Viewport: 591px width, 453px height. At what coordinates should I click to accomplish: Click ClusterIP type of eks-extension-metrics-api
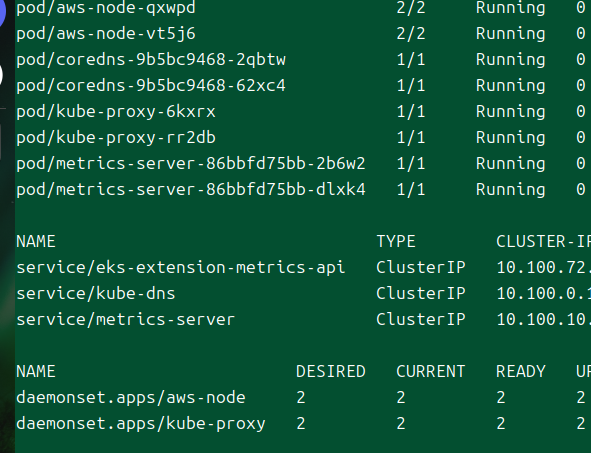(x=421, y=268)
